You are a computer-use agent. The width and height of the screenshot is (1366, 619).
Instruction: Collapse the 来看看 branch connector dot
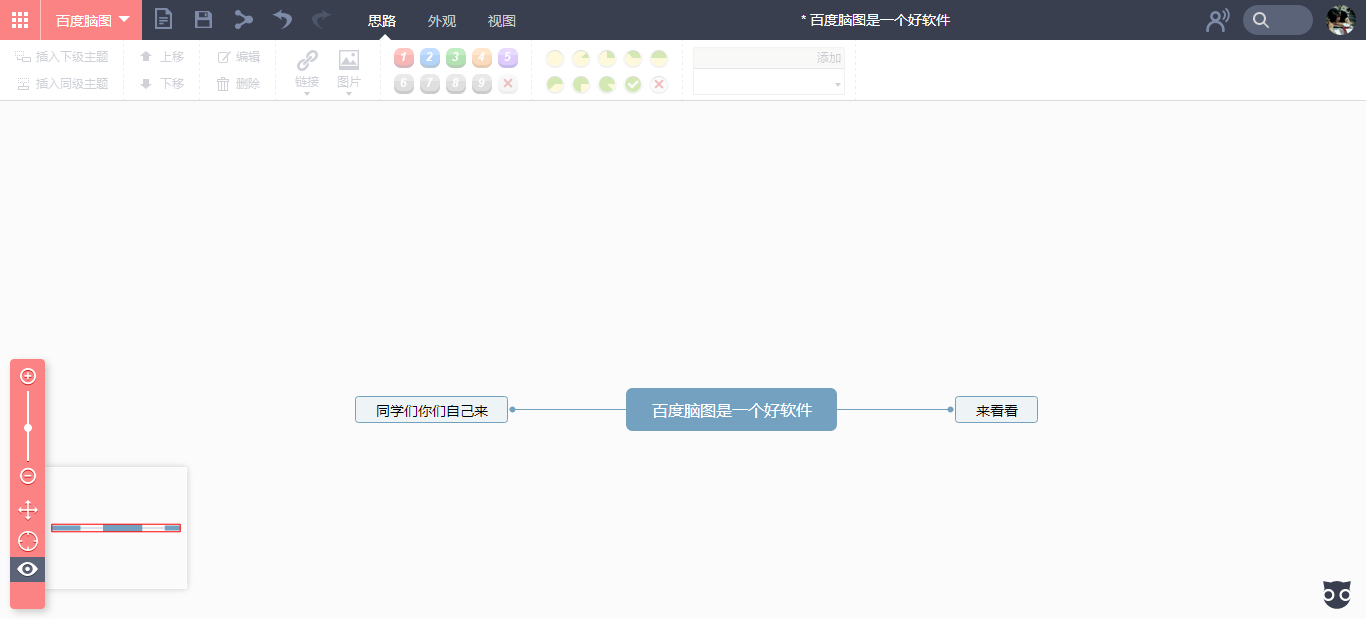tap(950, 409)
